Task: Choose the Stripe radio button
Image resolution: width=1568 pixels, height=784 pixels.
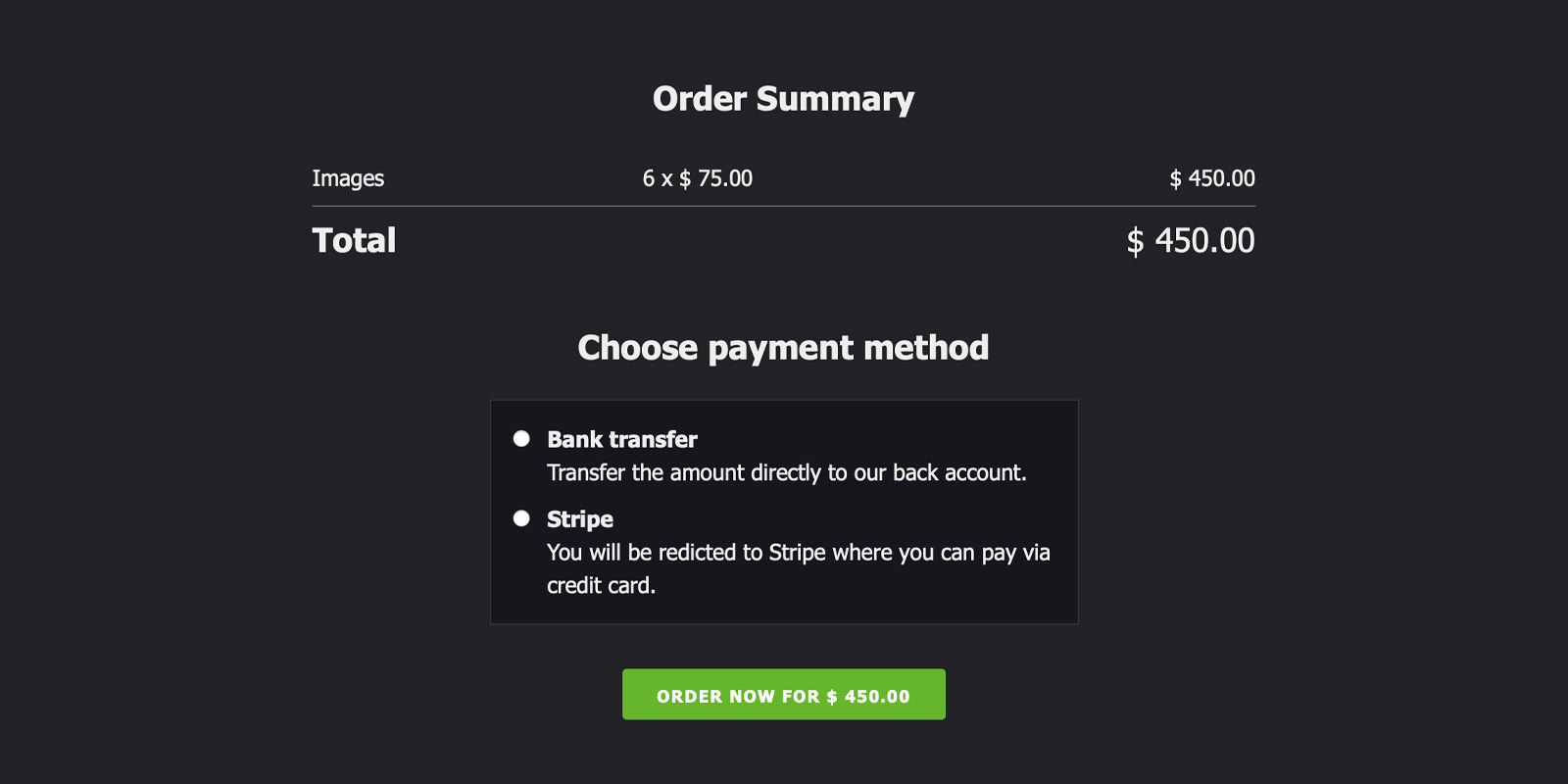Action: pos(521,518)
